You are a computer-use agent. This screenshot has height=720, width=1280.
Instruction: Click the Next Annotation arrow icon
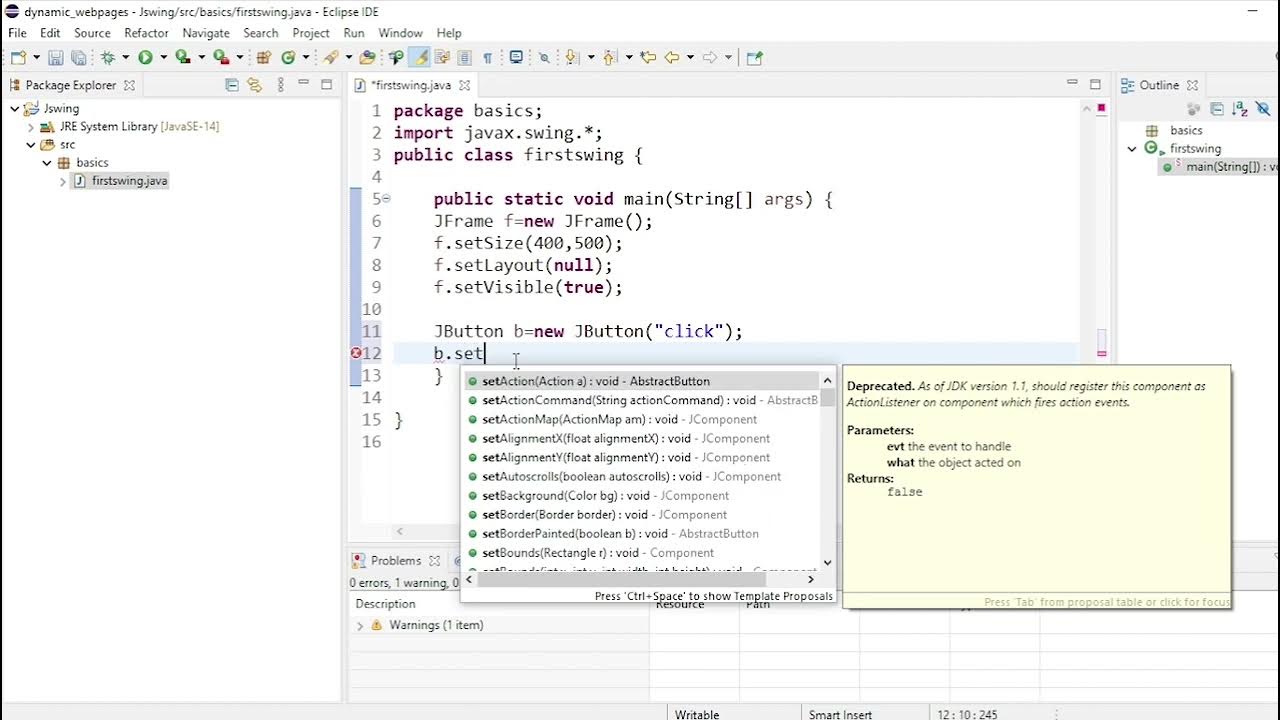[571, 58]
